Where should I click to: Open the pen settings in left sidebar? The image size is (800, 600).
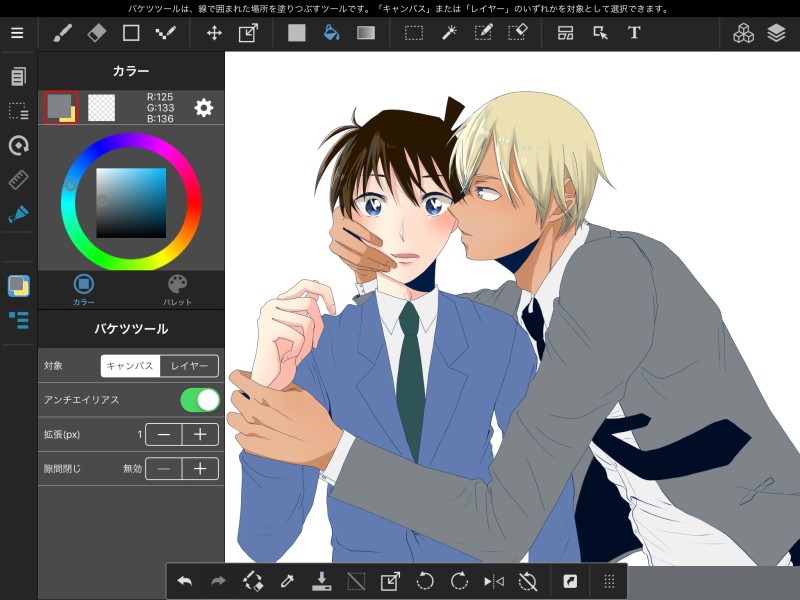18,214
